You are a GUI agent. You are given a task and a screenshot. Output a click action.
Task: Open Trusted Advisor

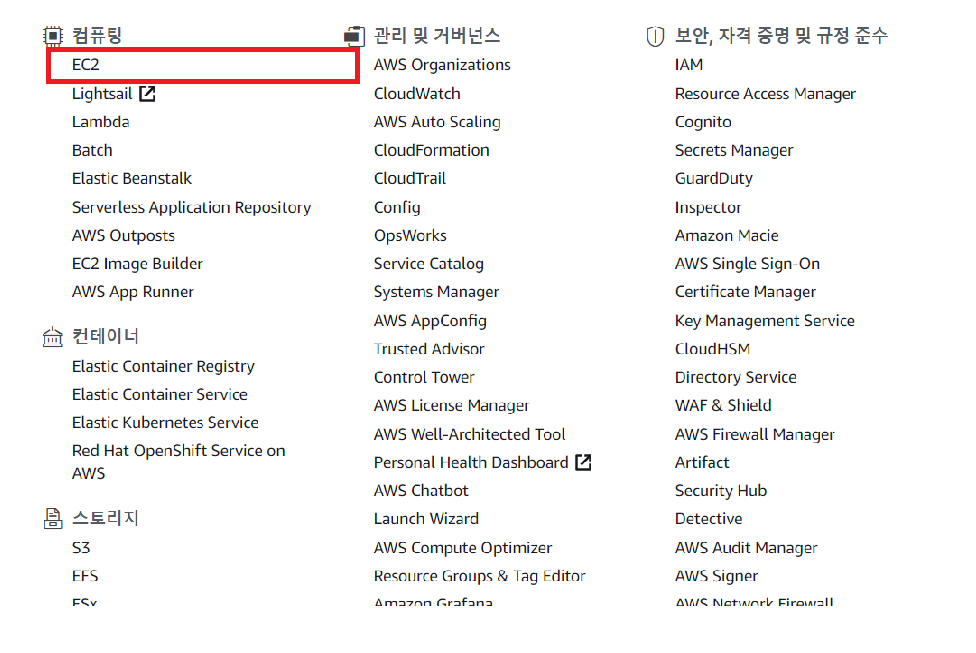[429, 349]
